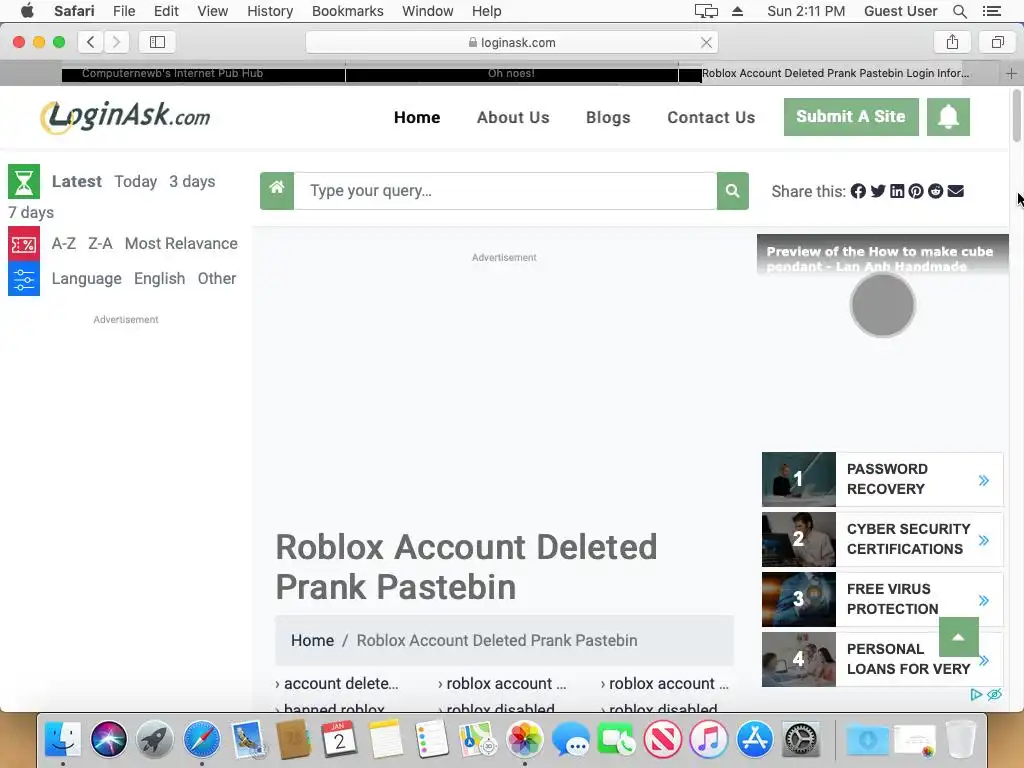Open the Notification Center menu bar icon
Viewport: 1024px width, 768px height.
[991, 11]
